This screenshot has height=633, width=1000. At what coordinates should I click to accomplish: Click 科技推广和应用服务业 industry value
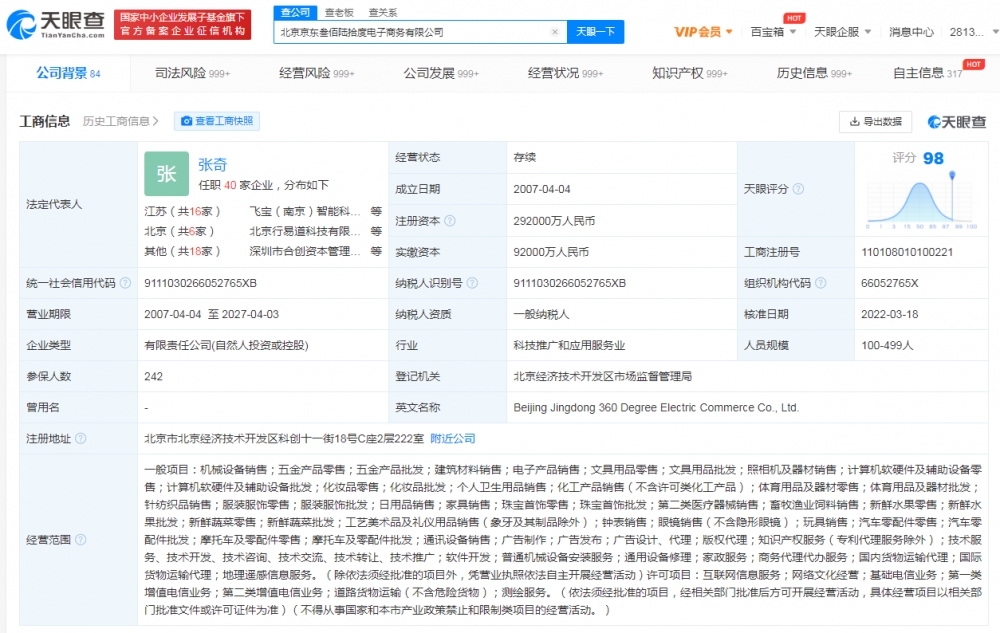click(x=569, y=346)
